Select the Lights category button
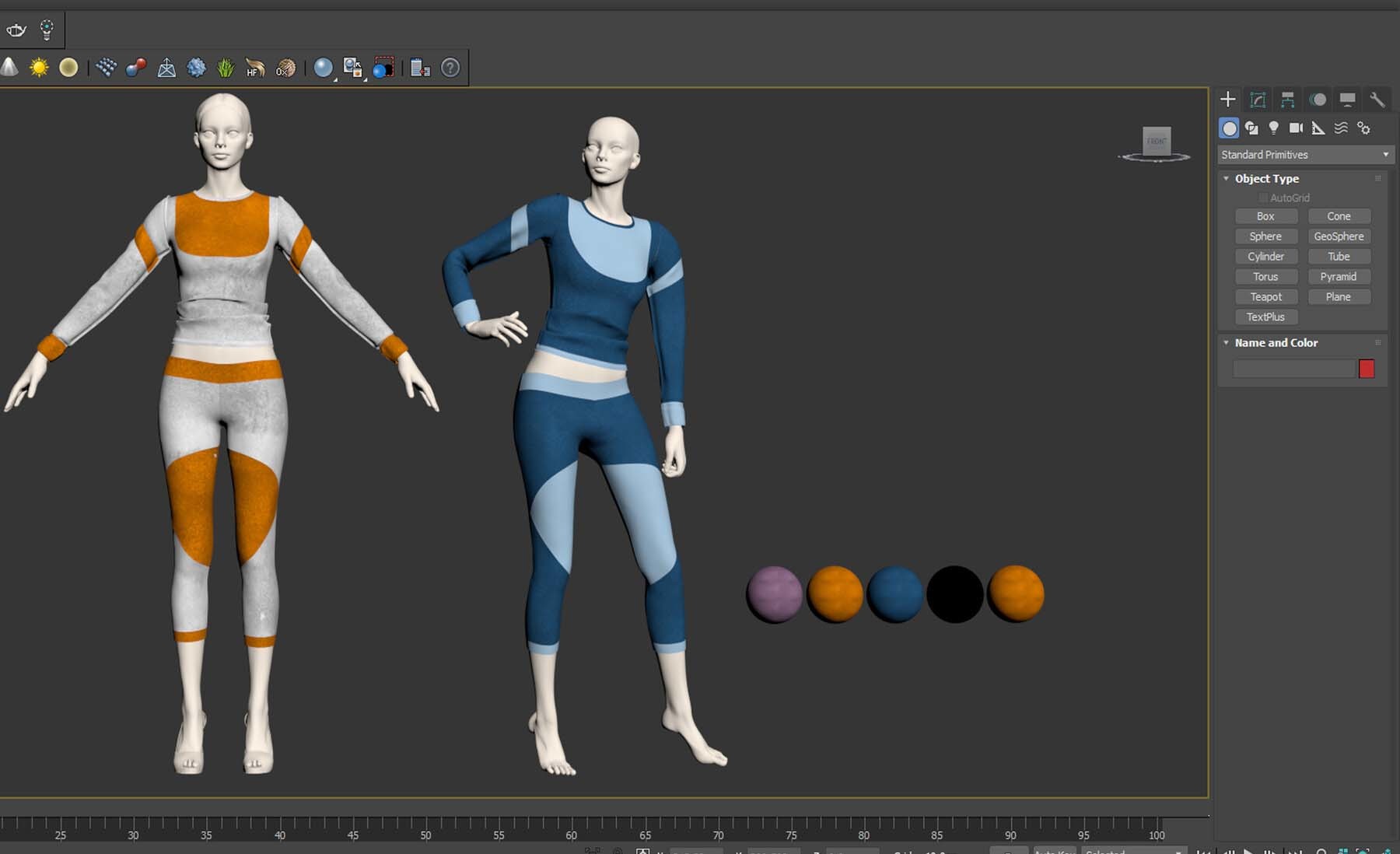Image resolution: width=1400 pixels, height=854 pixels. tap(1273, 128)
